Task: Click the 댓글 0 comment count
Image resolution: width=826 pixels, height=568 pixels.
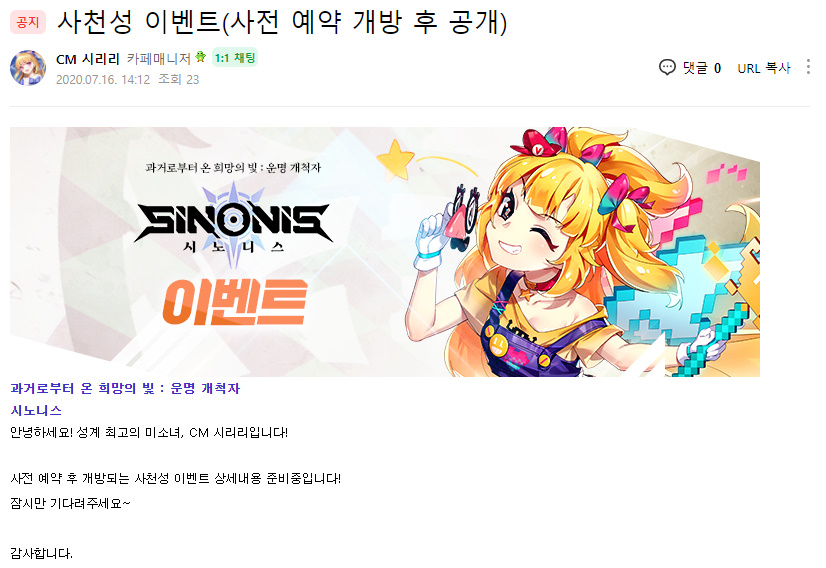Action: (702, 68)
